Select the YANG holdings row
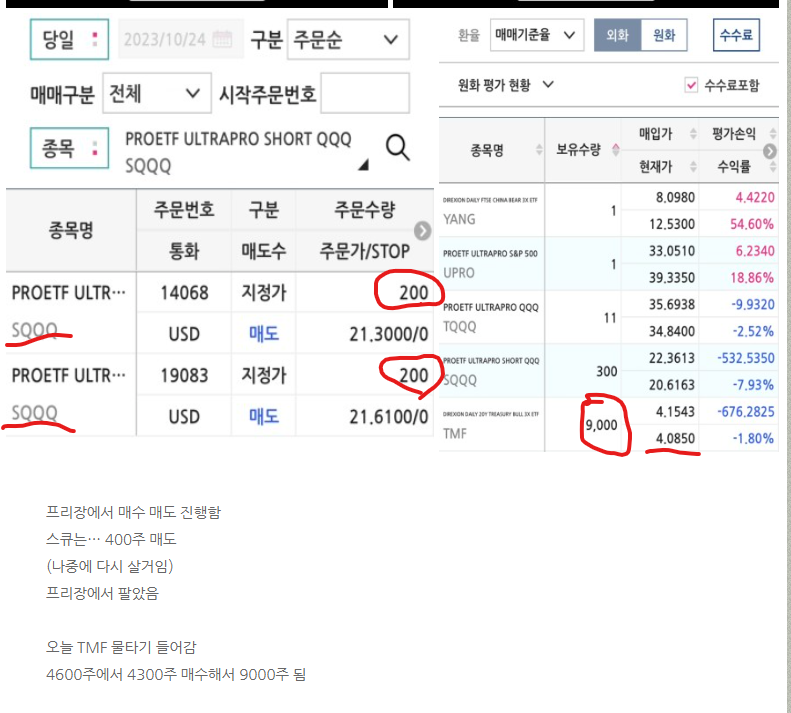Viewport: 791px width, 713px height. click(x=609, y=210)
